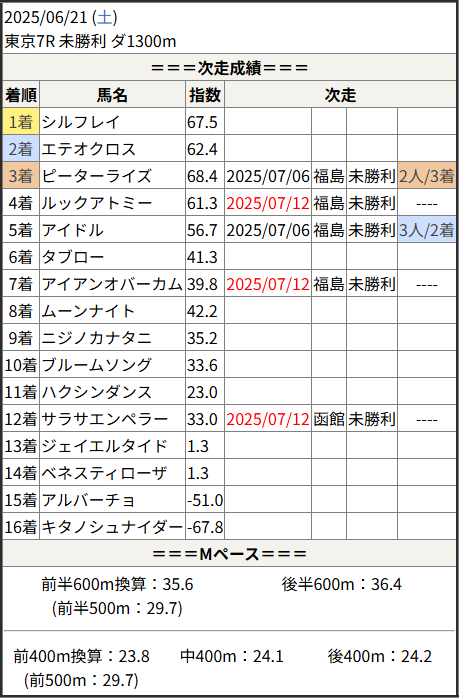This screenshot has width=459, height=698.
Task: Select the 函館 venue for サラサエンペラー
Action: click(329, 419)
